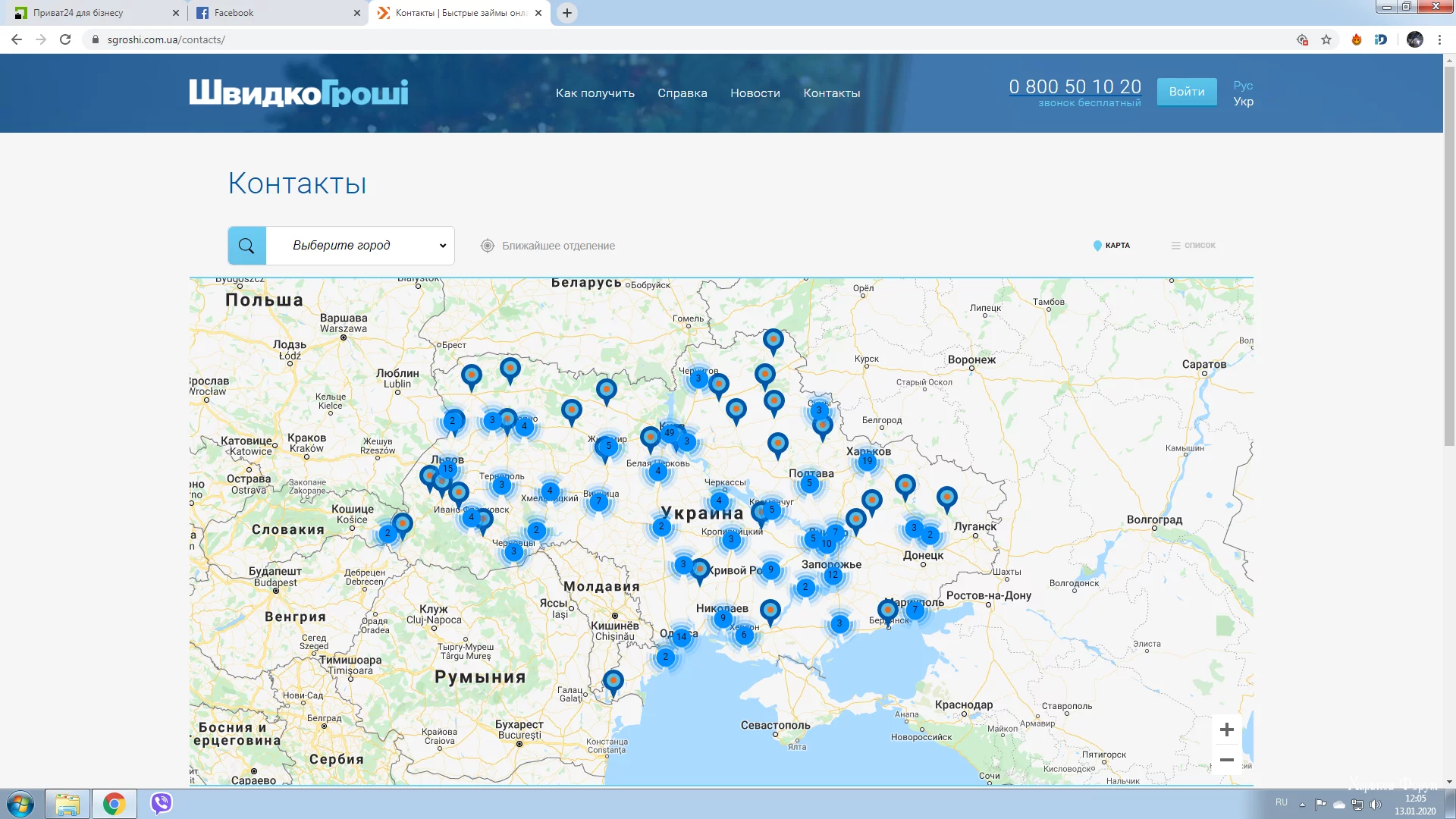Click the blue search magnifier icon
Viewport: 1456px width, 819px height.
click(246, 246)
